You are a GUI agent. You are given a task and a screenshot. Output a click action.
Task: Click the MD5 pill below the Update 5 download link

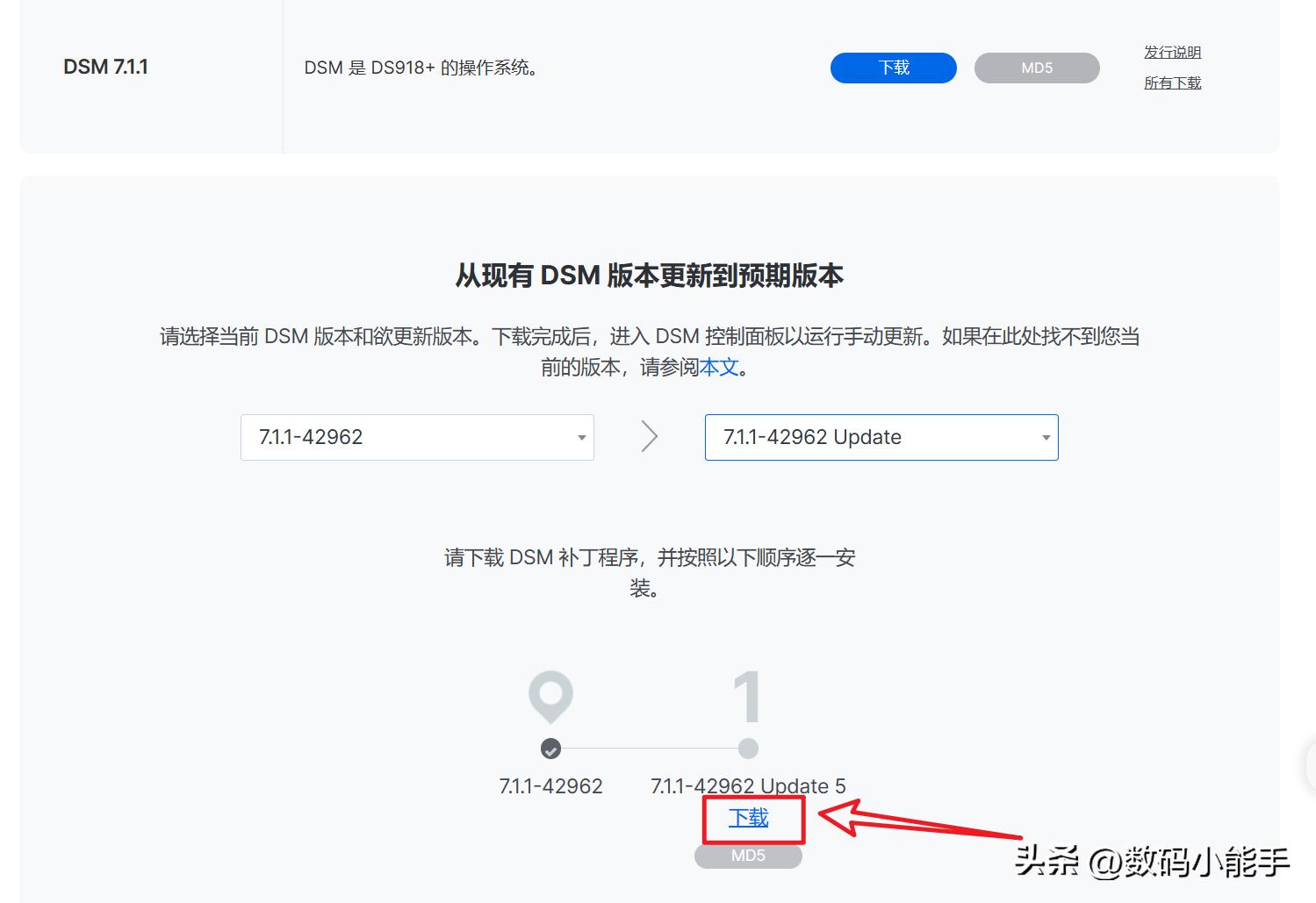[x=748, y=856]
